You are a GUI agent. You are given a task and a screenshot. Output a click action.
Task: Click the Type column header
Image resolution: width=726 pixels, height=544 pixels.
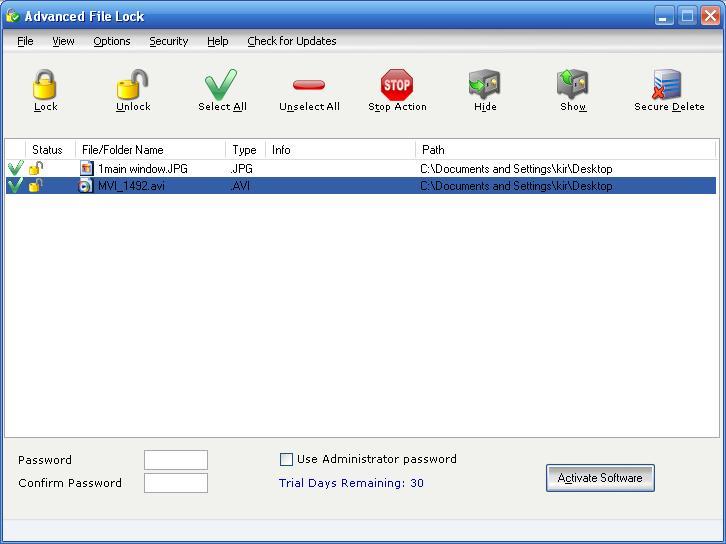click(245, 150)
